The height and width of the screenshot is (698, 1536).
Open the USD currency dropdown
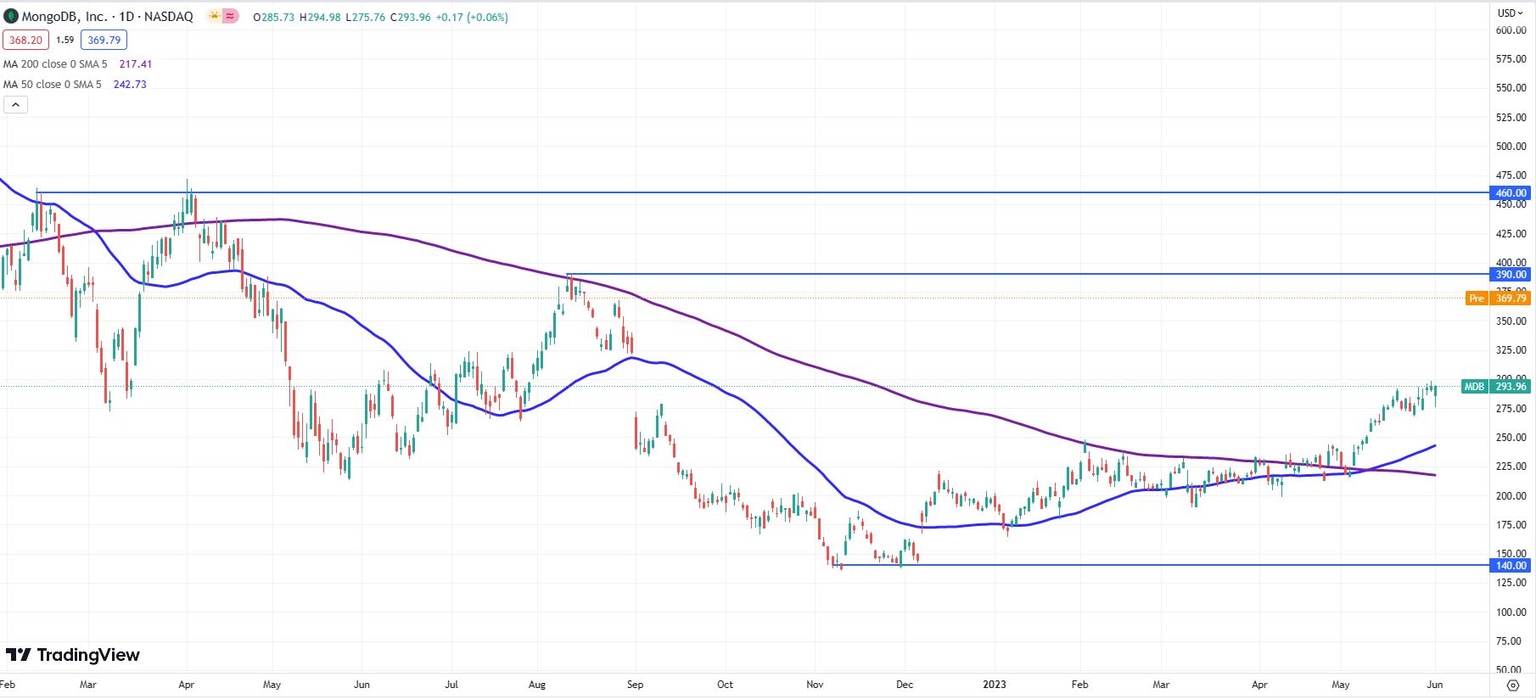[x=1507, y=13]
